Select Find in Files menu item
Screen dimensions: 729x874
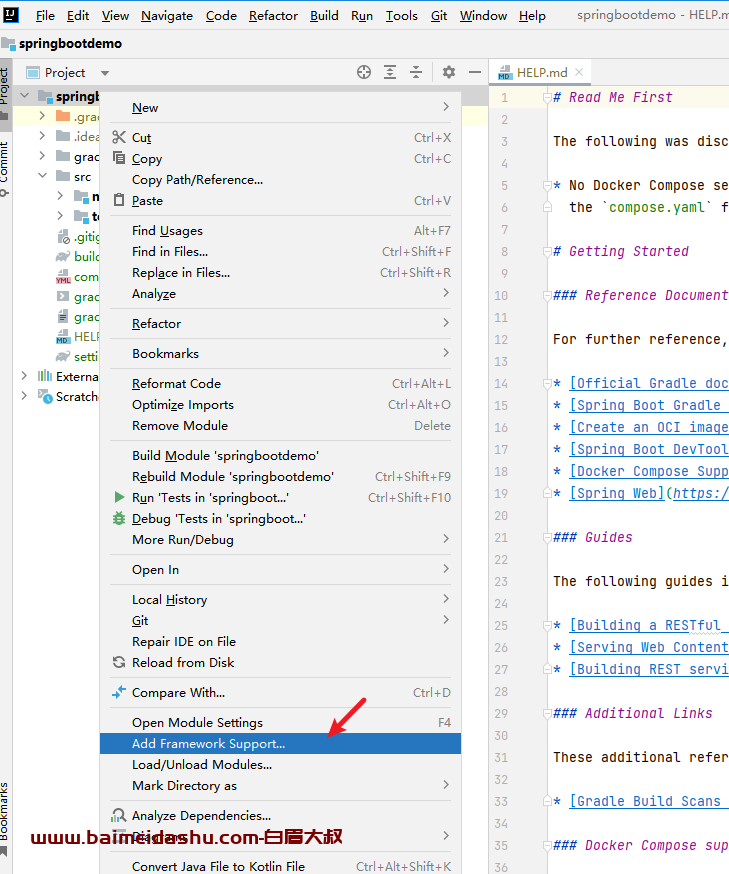click(x=280, y=251)
